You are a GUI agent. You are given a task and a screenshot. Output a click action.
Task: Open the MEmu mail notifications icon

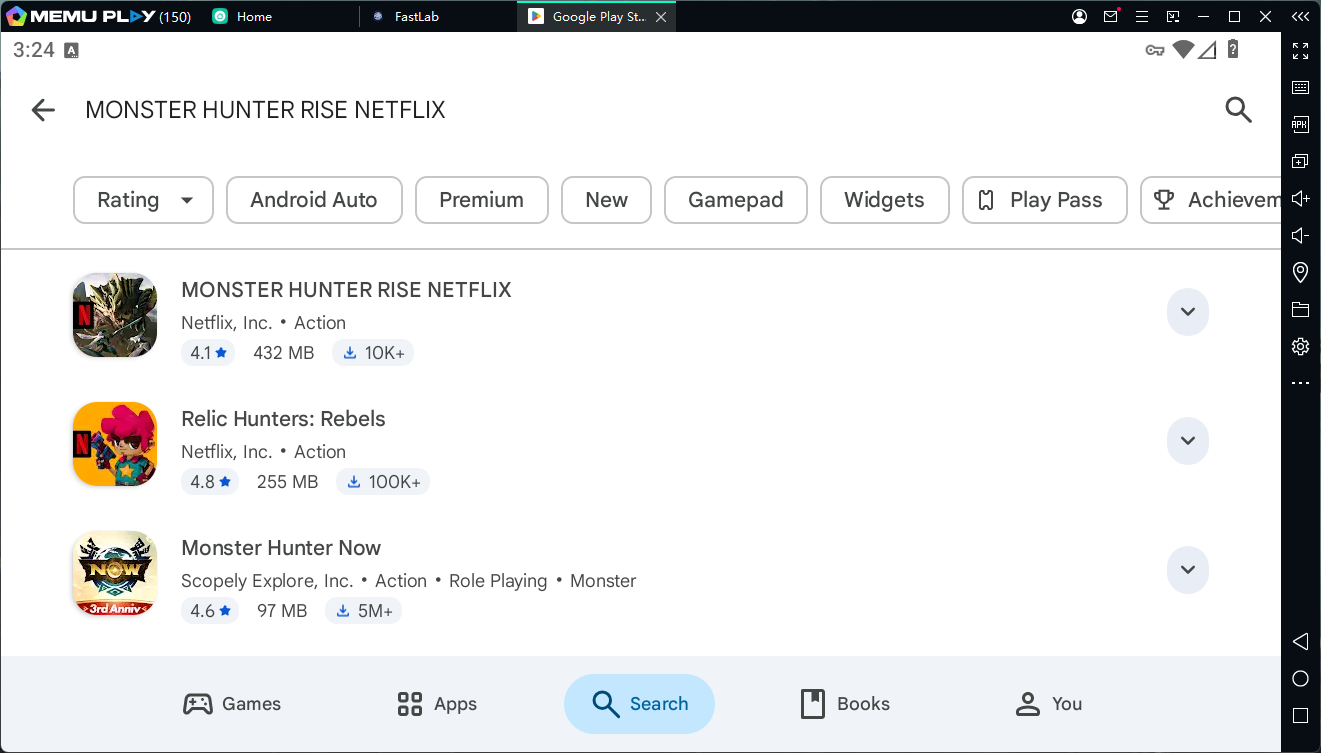1110,17
